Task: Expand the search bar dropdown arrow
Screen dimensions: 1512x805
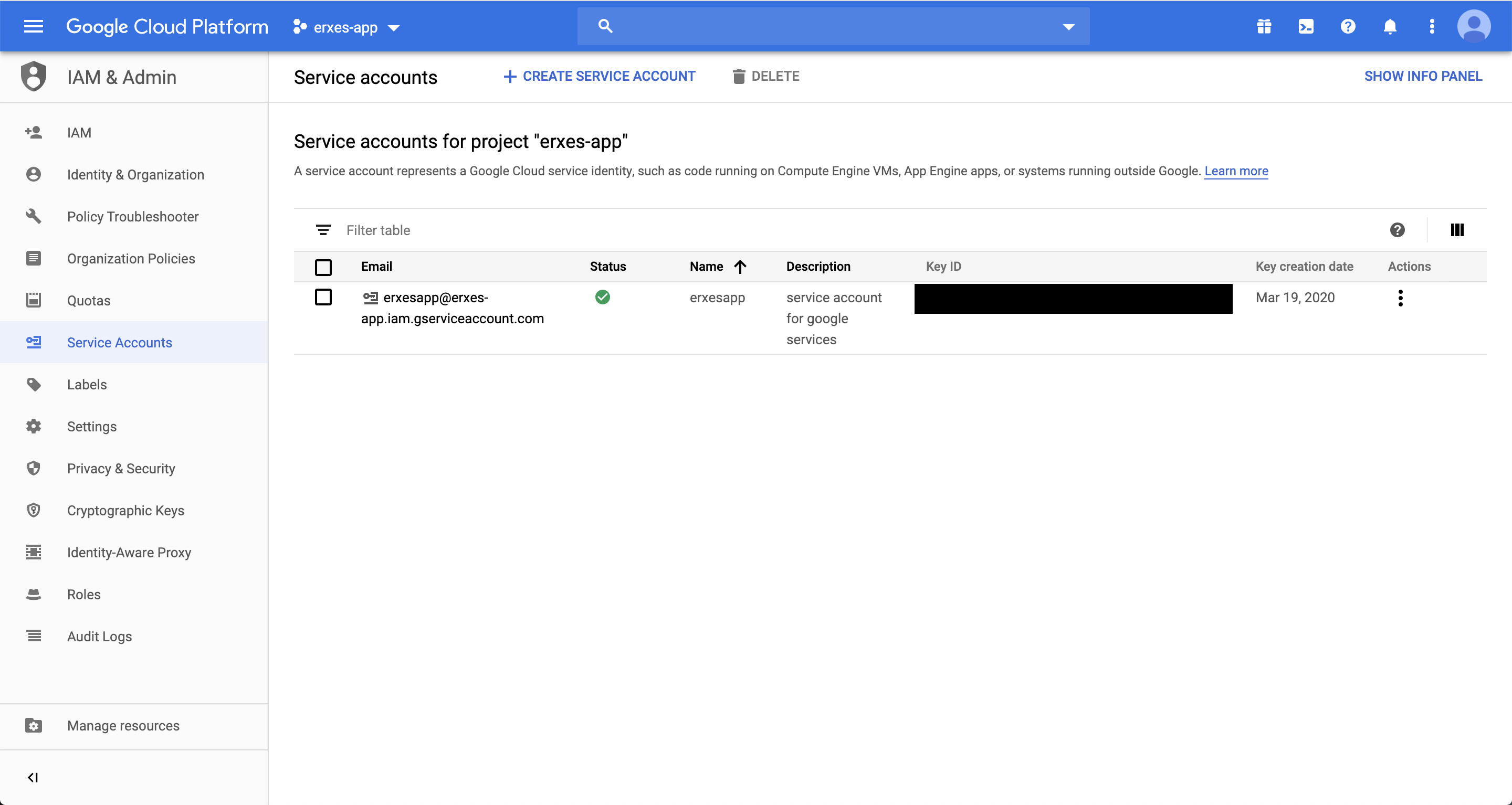Action: [x=1068, y=26]
